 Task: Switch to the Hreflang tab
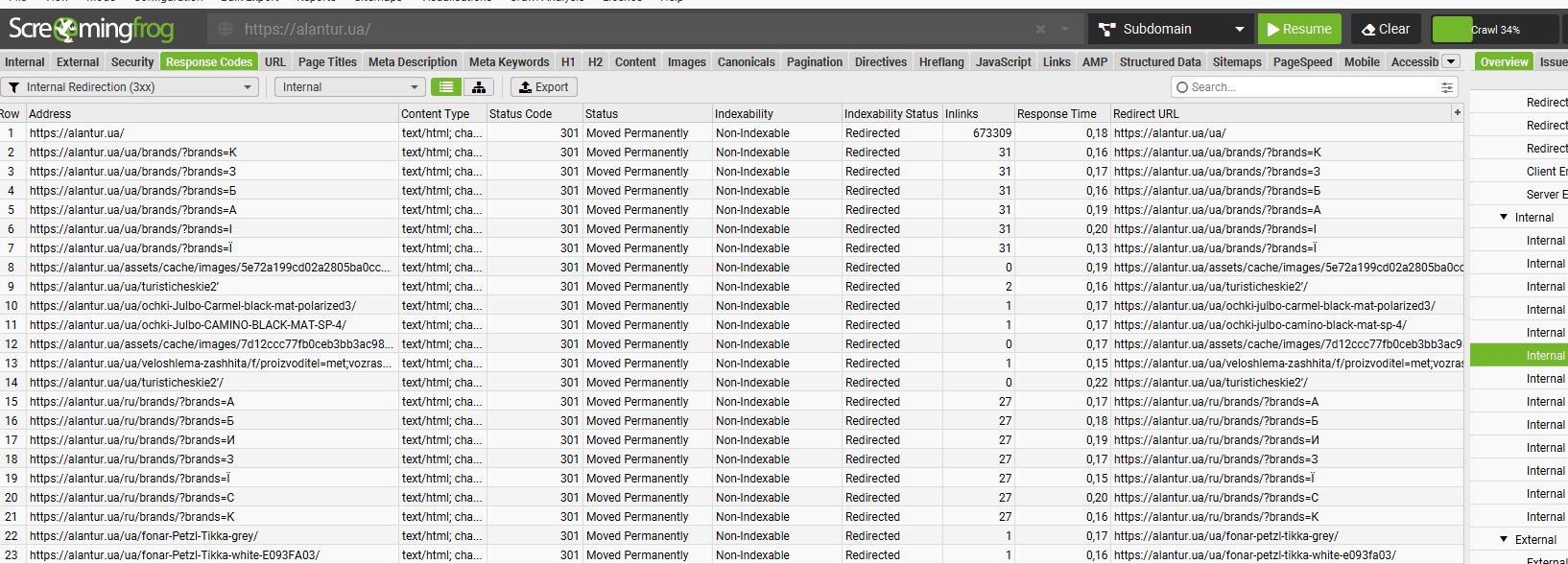pos(941,62)
